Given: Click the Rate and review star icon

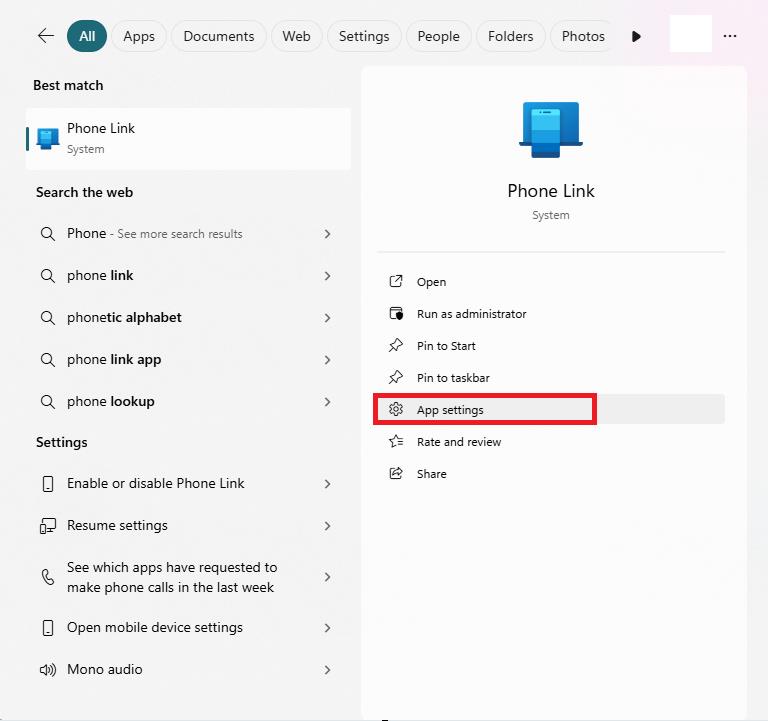Looking at the screenshot, I should pos(396,441).
